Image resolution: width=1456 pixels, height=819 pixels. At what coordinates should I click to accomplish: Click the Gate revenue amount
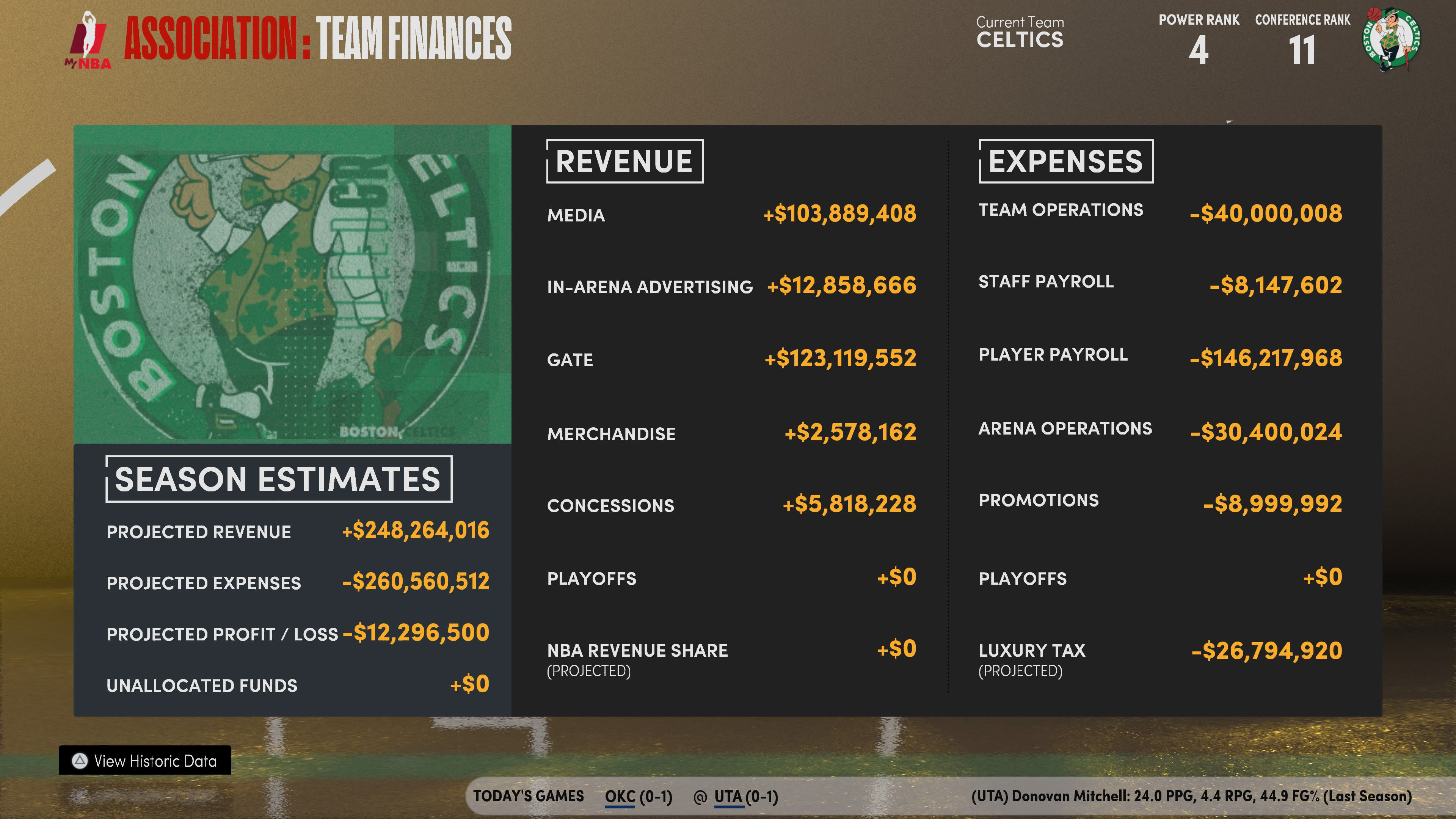click(841, 358)
